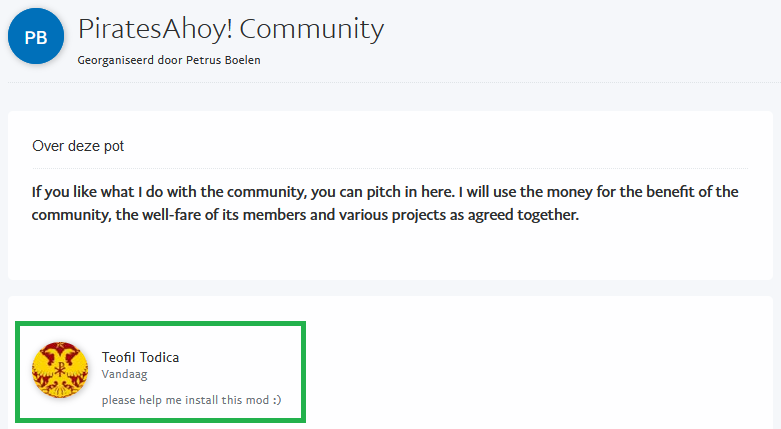Click empty space right of Teofil's contribution
781x429 pixels.
coord(540,370)
